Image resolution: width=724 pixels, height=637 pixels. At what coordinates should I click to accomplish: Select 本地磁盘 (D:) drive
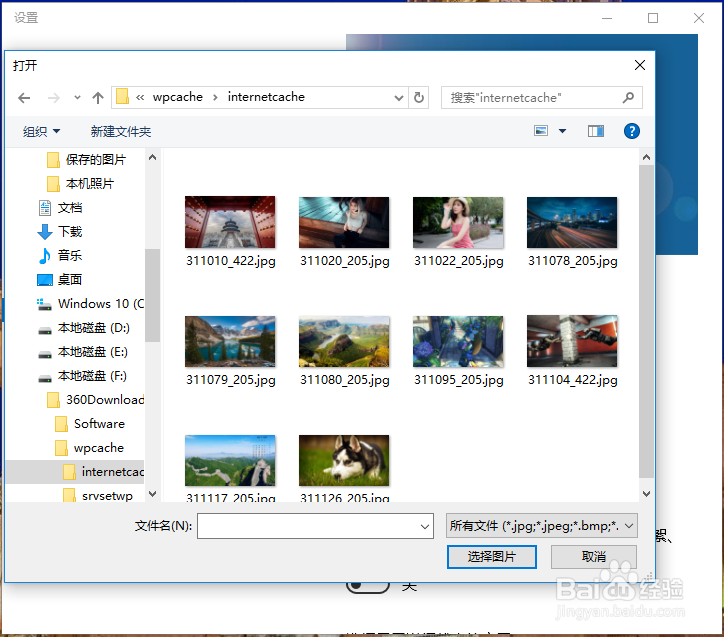coord(84,328)
